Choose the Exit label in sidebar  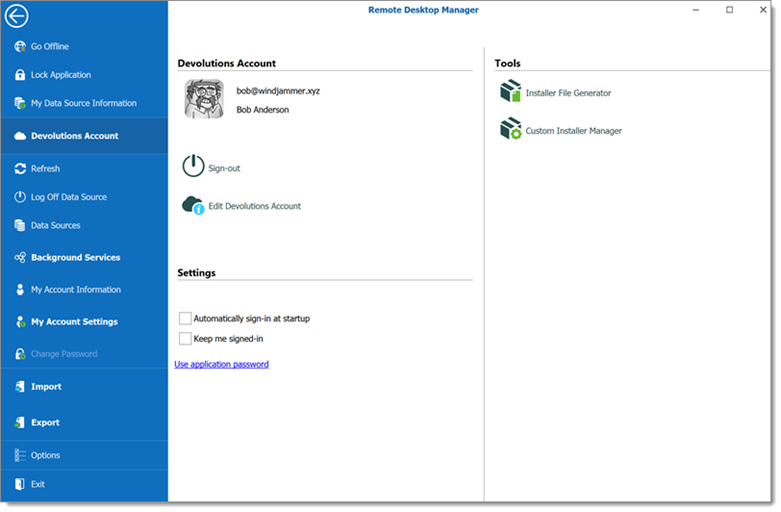click(x=38, y=484)
